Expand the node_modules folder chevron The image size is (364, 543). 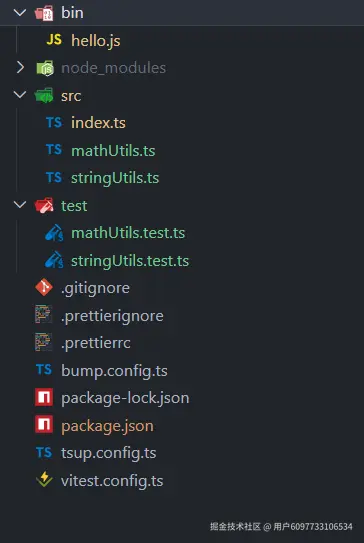click(x=20, y=68)
